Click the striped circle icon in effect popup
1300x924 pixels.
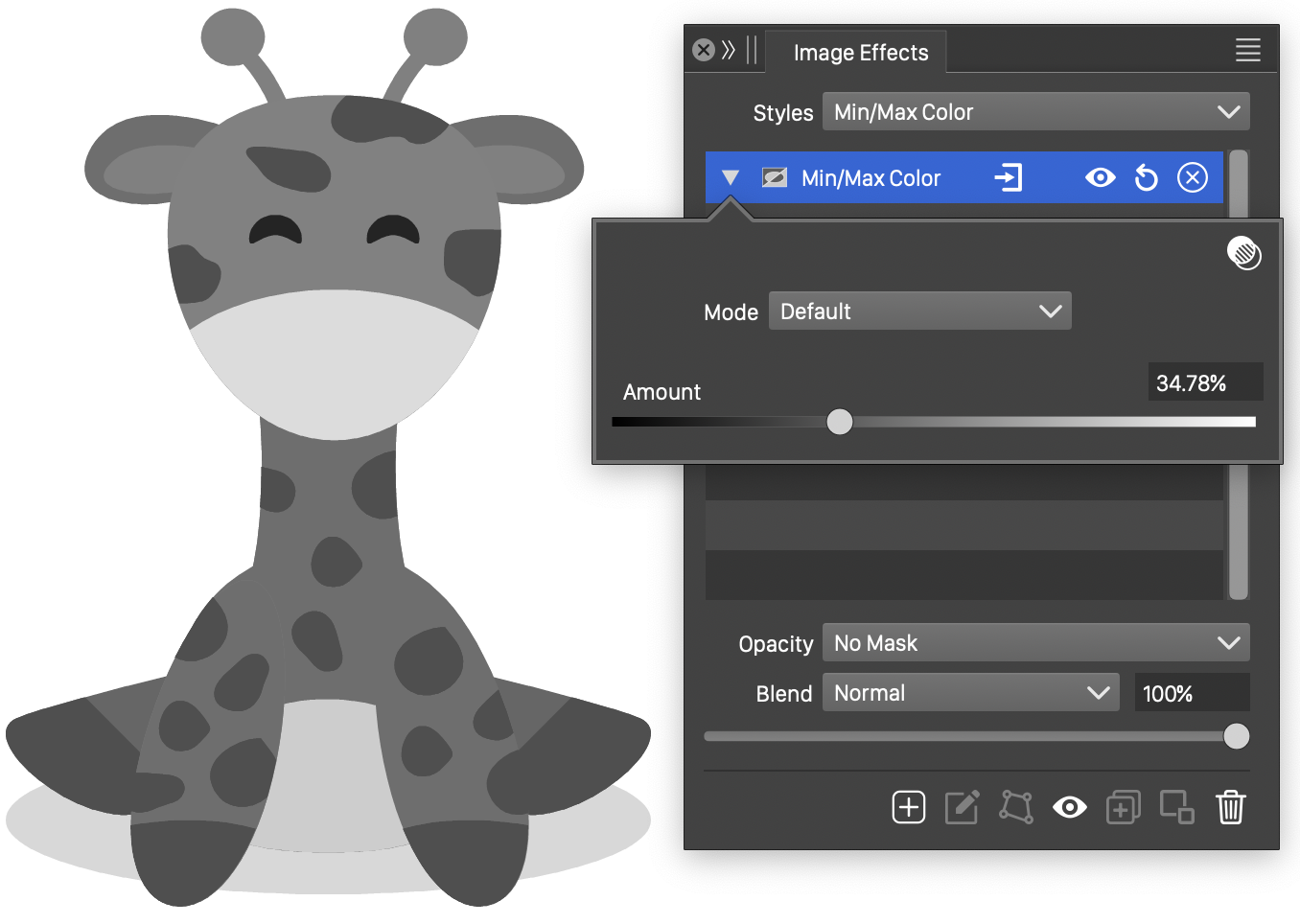1243,253
